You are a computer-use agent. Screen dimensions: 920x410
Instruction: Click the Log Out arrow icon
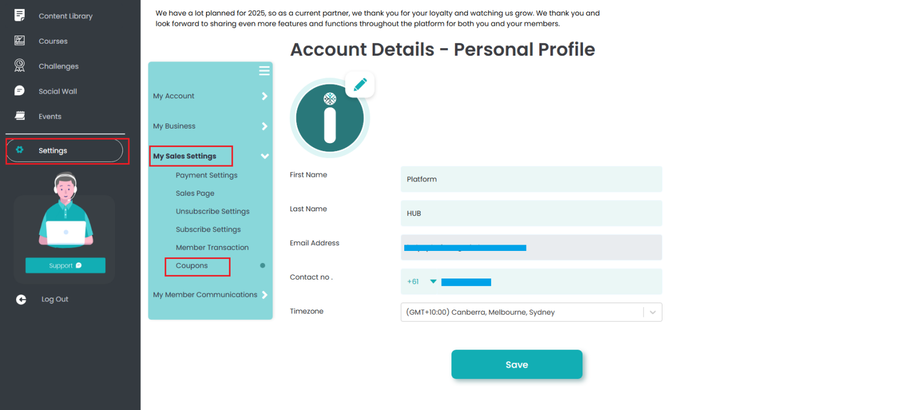pos(21,299)
